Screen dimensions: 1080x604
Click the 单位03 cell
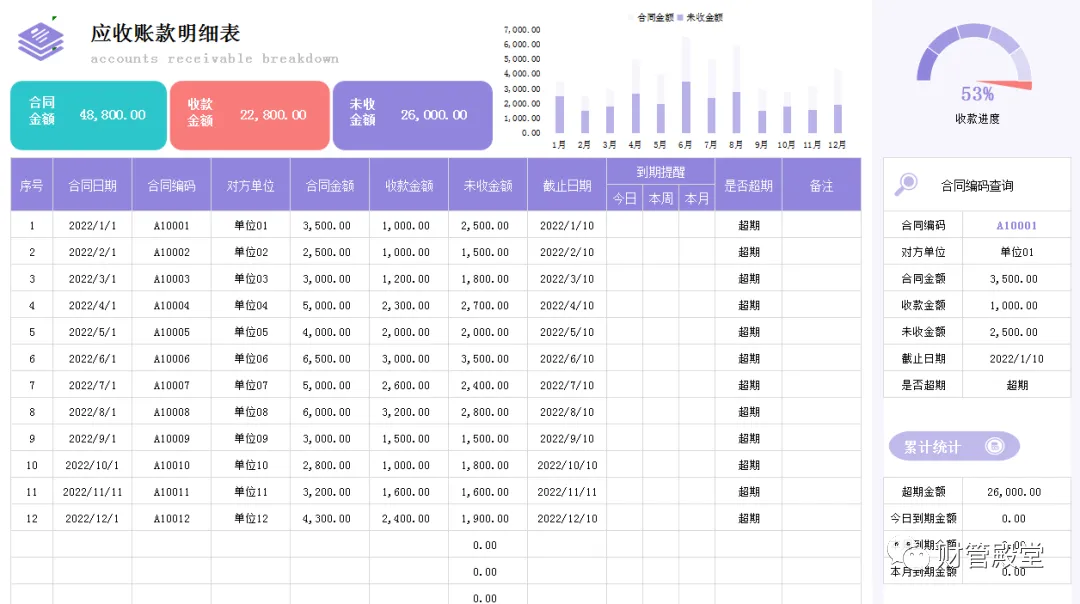(x=251, y=279)
